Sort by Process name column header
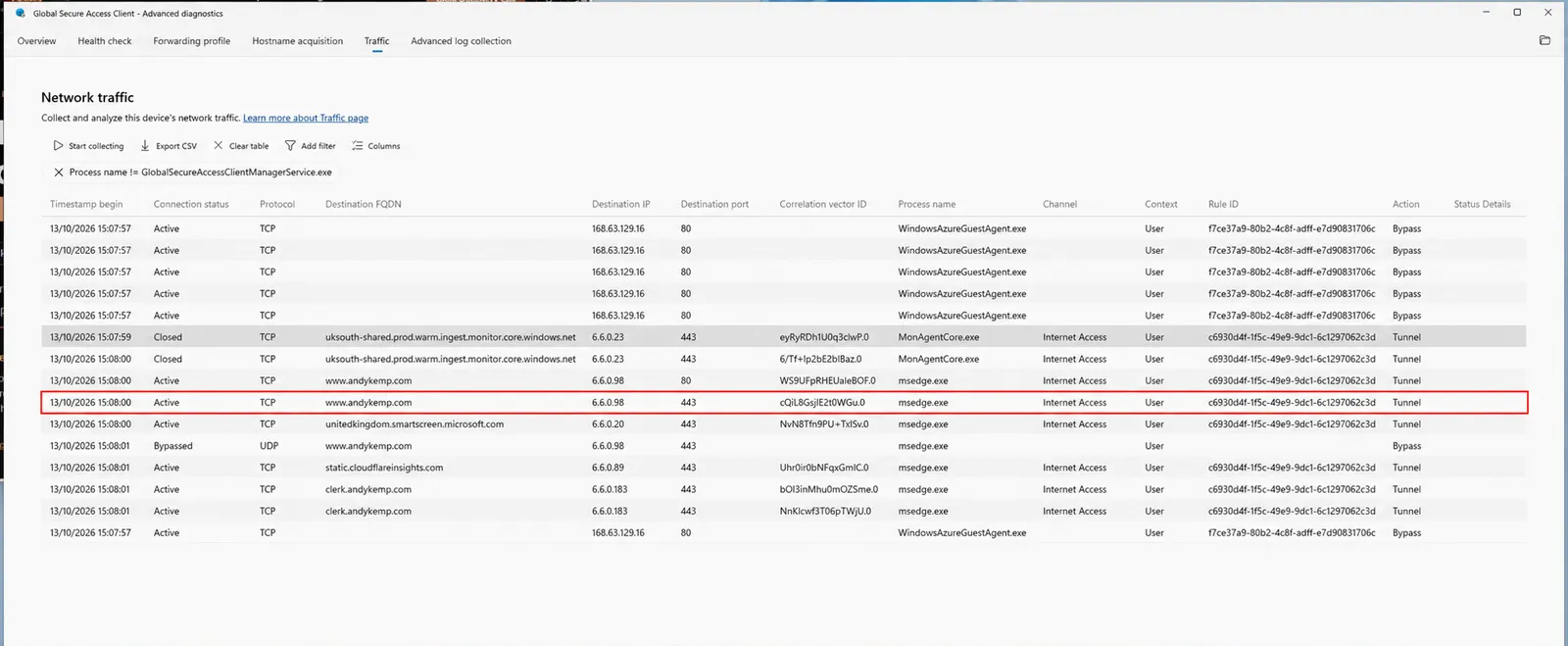 click(927, 204)
